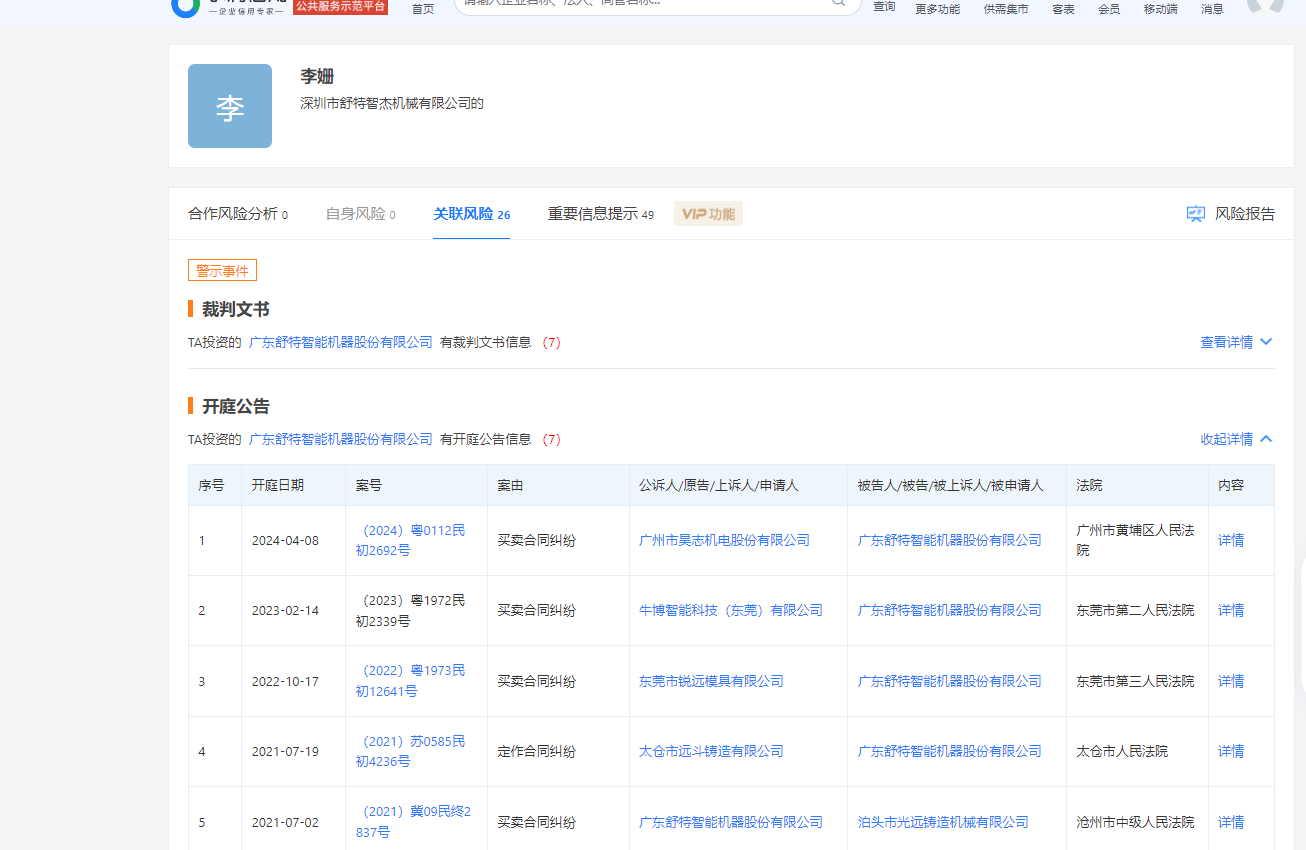The width and height of the screenshot is (1306, 850).
Task: Select the (2023)粤1972民初2339号 case number
Action: tap(411, 610)
